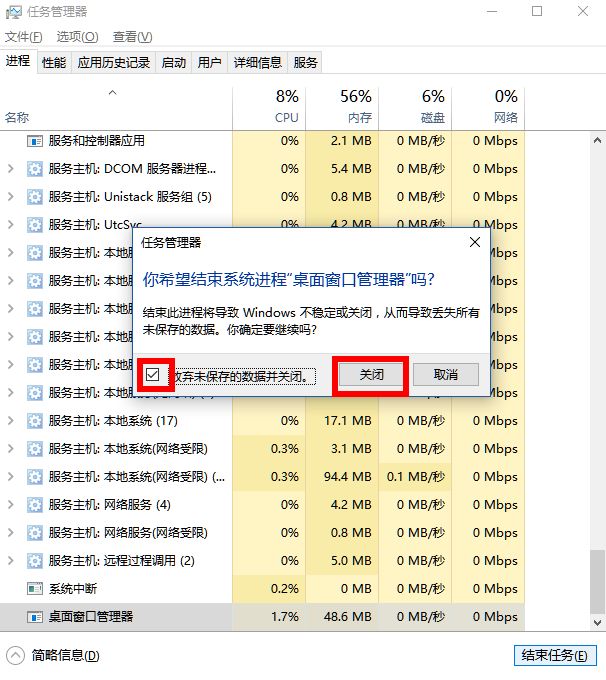Open the 查看 menu
This screenshot has width=606, height=680.
(132, 37)
